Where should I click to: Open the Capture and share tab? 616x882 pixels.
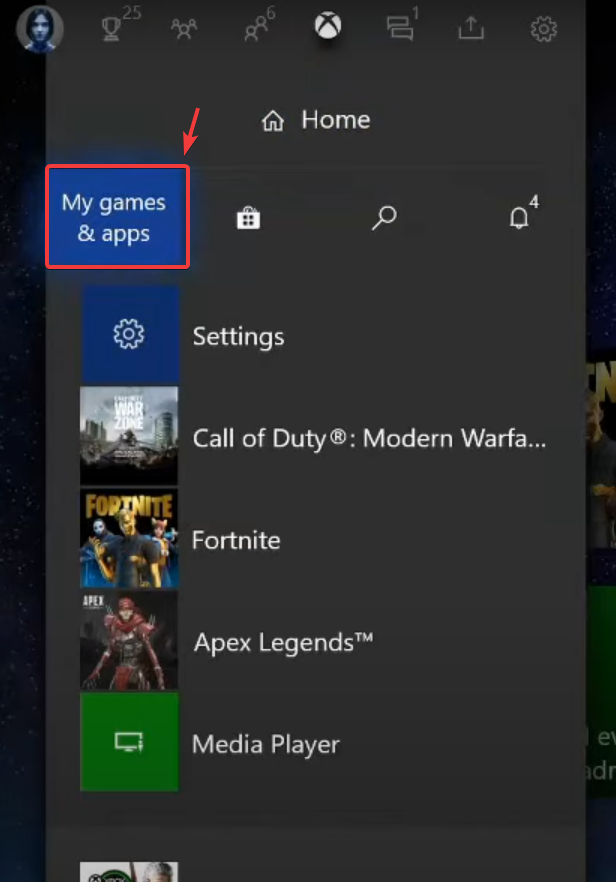[471, 28]
